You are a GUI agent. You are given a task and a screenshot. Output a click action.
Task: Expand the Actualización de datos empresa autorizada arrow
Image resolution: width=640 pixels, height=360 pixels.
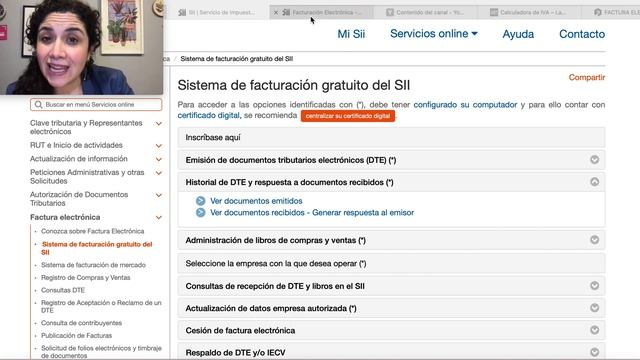[x=594, y=308]
